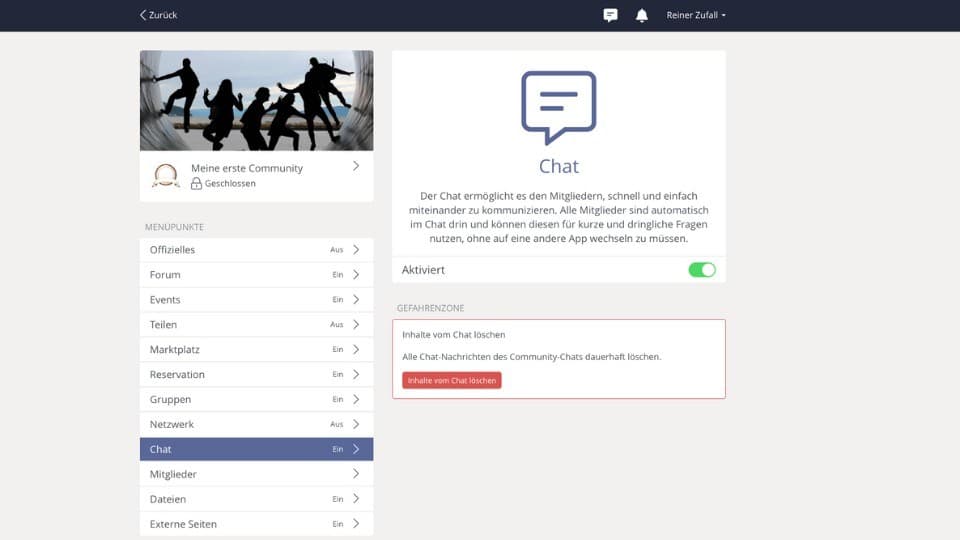The image size is (960, 540).
Task: Open the Forum menu item
Action: point(257,275)
